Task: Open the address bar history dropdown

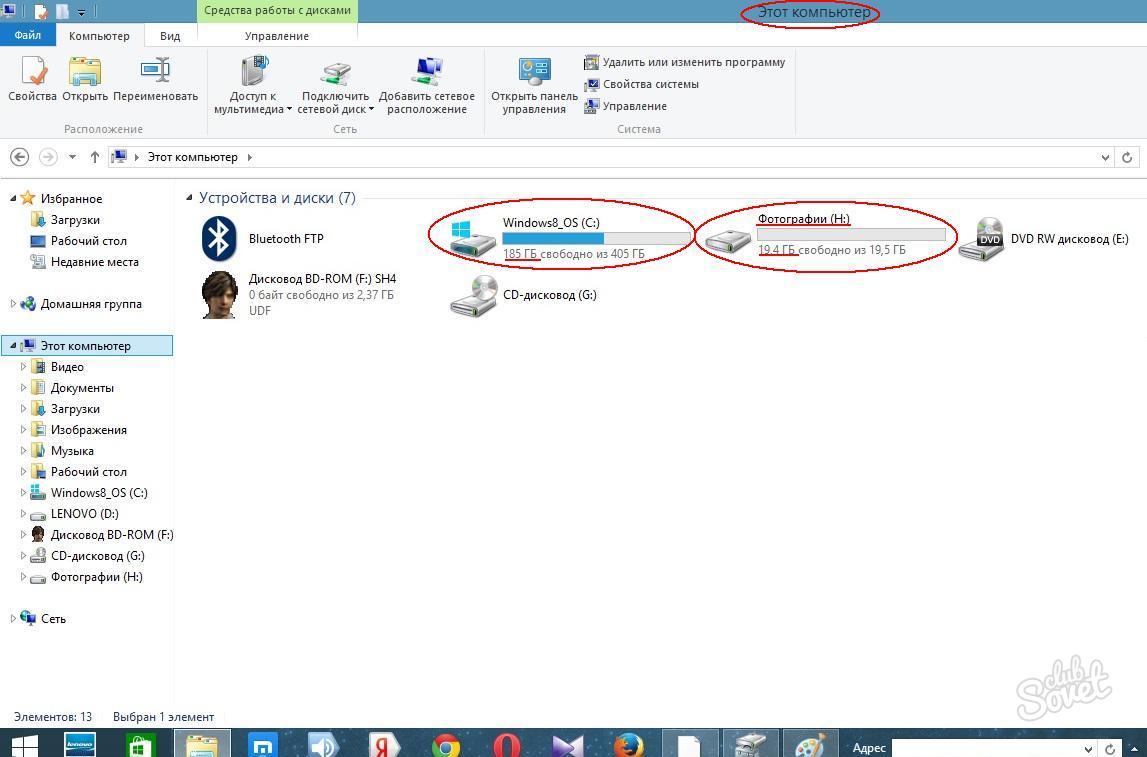Action: (x=1104, y=157)
